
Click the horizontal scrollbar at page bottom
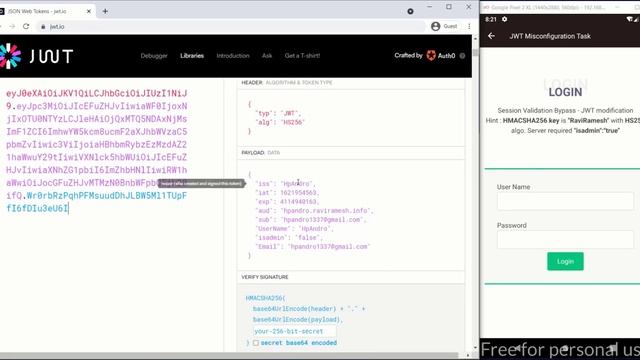coord(229,356)
